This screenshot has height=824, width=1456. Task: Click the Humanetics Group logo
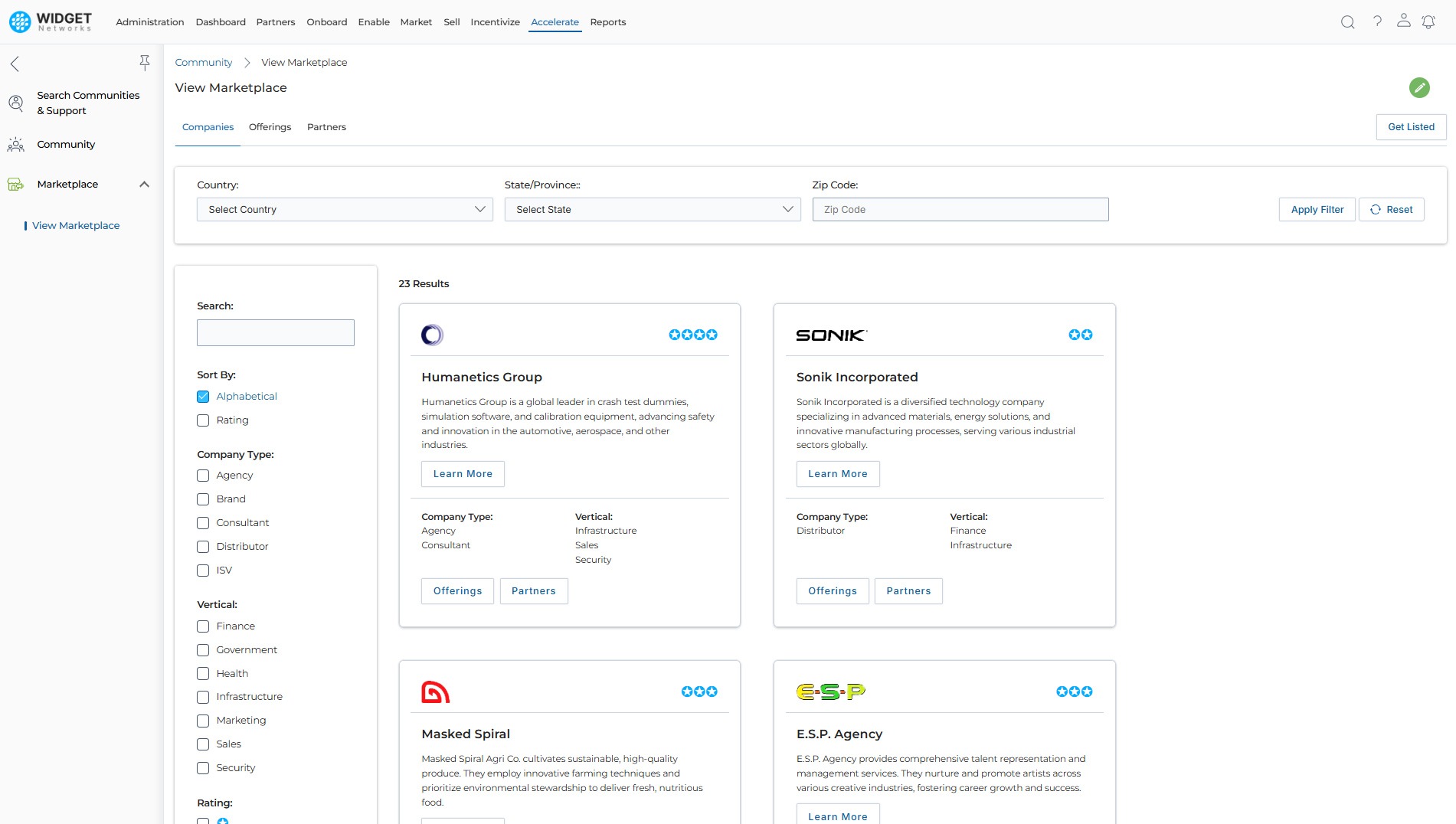click(x=432, y=335)
